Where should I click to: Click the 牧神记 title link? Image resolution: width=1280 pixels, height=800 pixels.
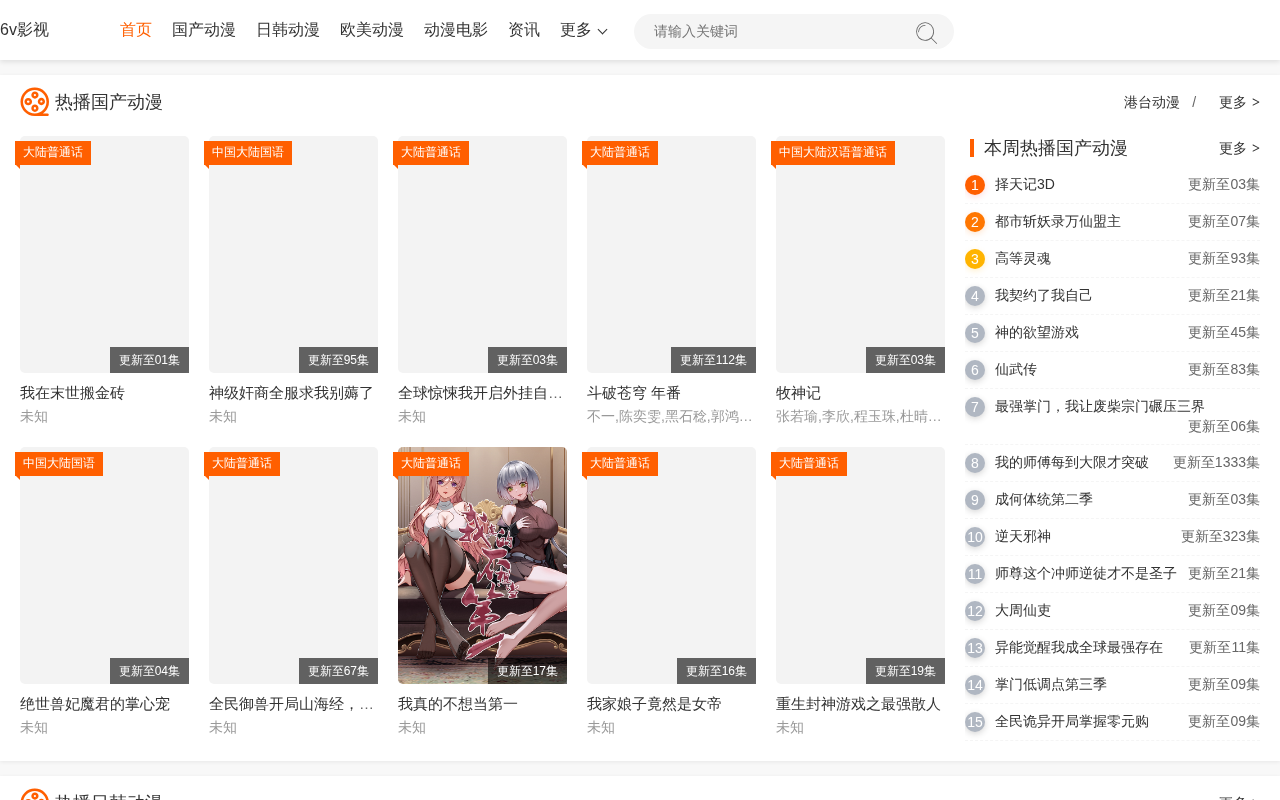[798, 393]
